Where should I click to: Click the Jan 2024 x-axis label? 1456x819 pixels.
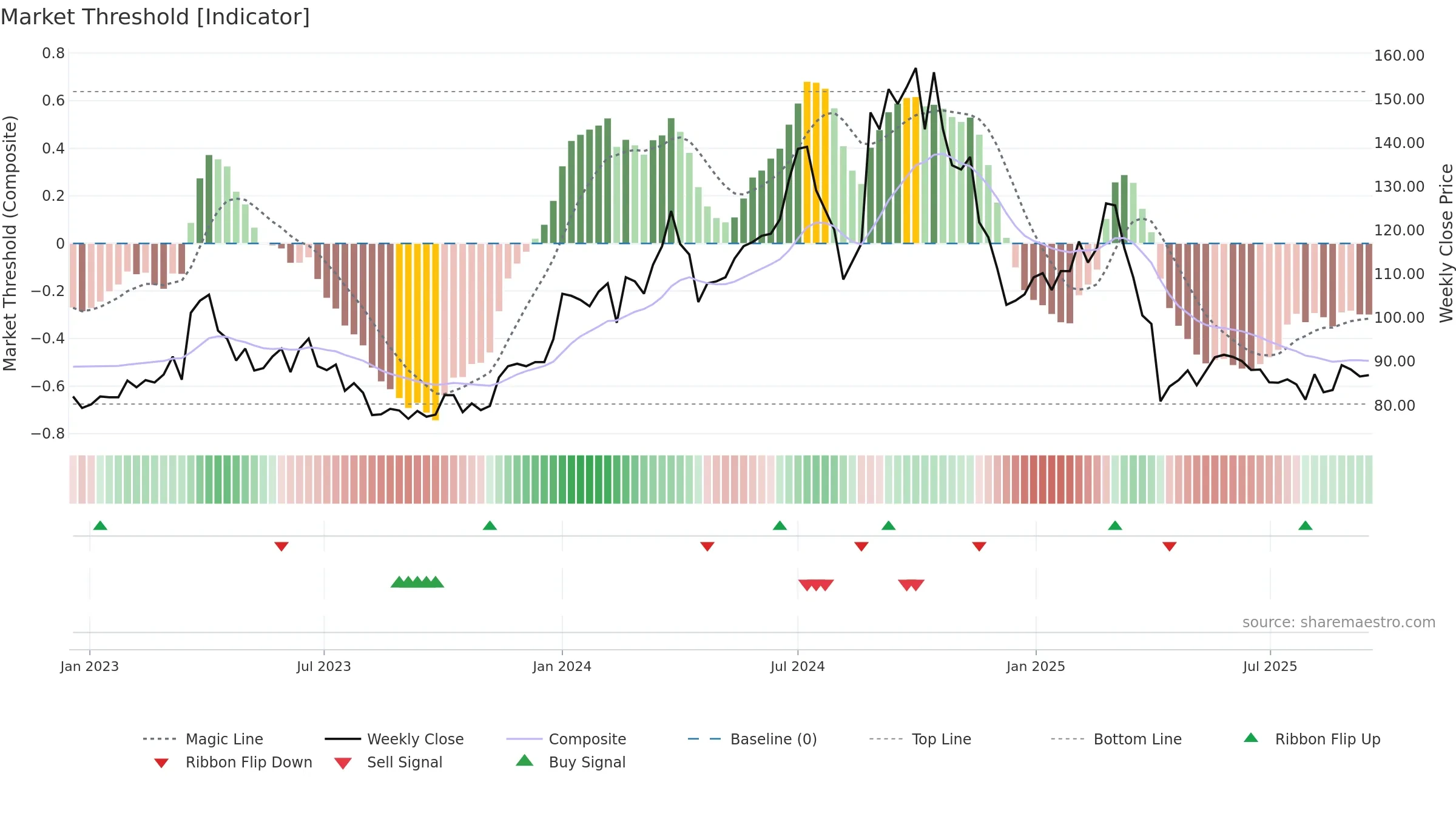[x=562, y=666]
